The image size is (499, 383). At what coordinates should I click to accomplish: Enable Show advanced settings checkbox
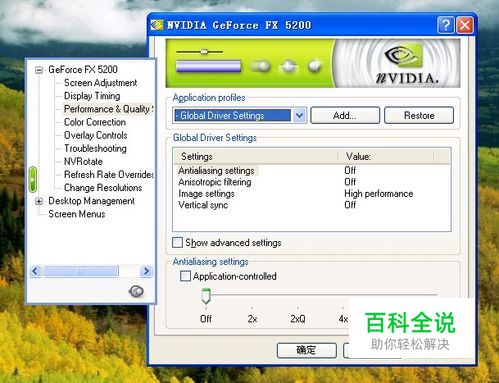tap(177, 242)
